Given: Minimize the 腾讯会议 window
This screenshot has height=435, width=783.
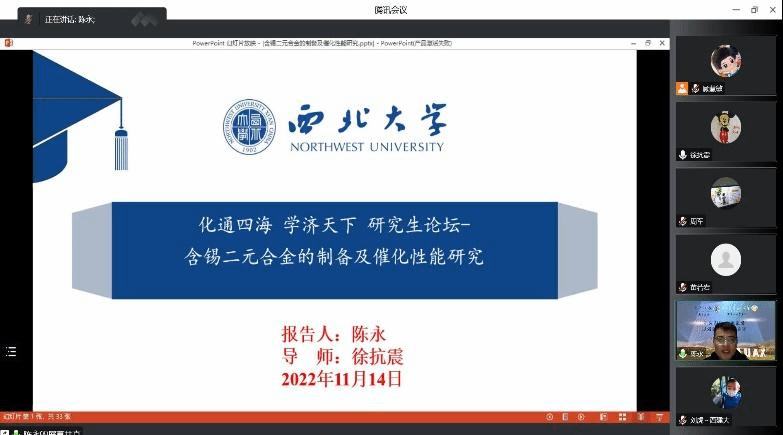Looking at the screenshot, I should coord(736,9).
